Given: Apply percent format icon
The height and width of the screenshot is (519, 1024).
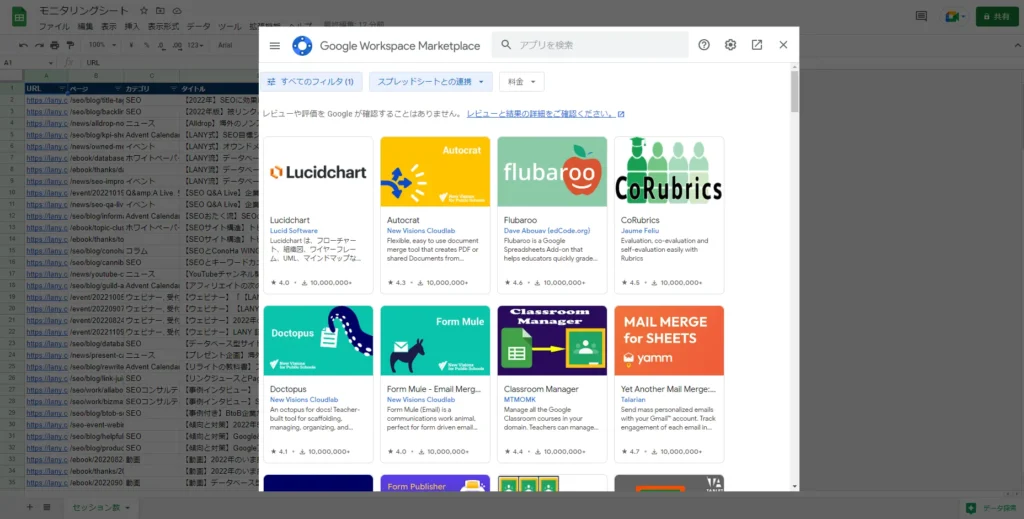Looking at the screenshot, I should click(146, 45).
